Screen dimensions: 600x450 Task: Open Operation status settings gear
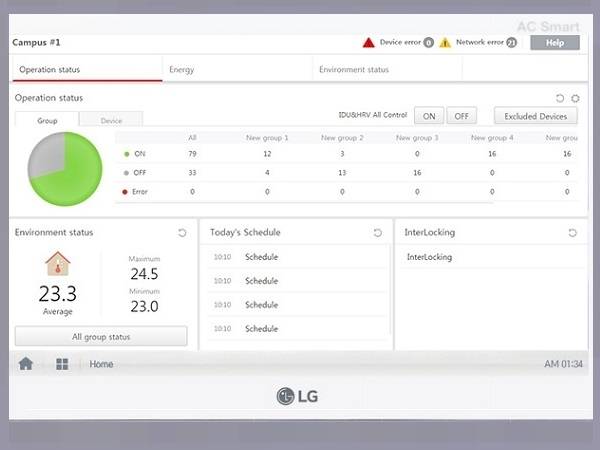pos(575,98)
